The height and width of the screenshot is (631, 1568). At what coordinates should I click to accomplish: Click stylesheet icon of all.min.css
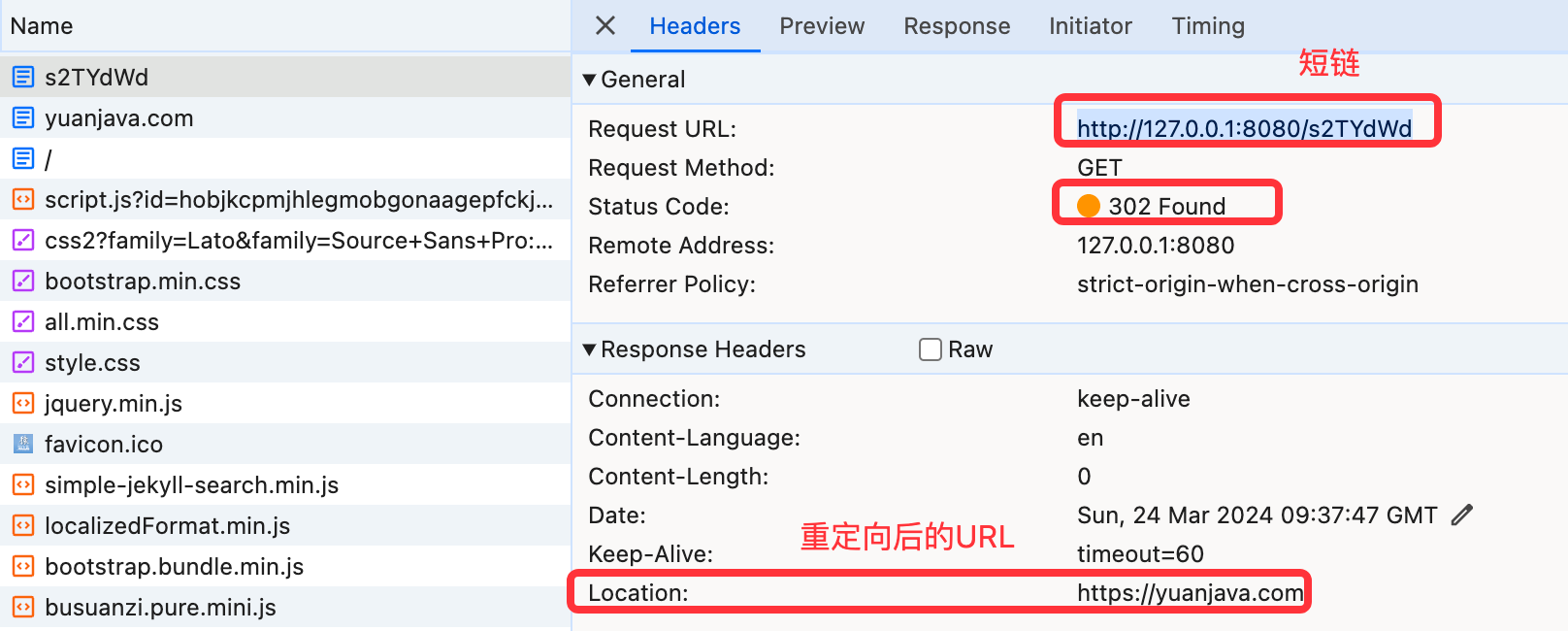(x=23, y=321)
